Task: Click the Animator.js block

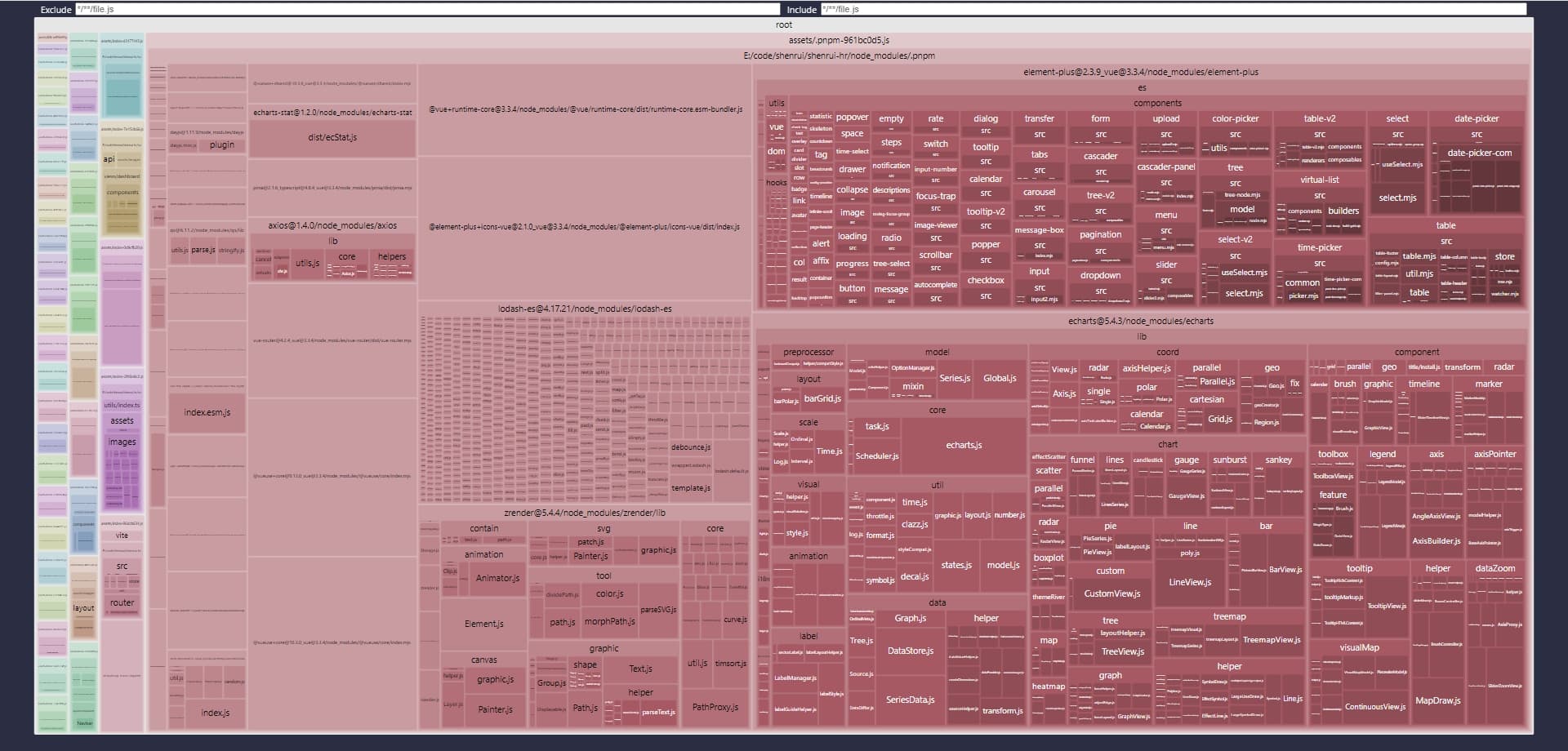Action: tap(497, 578)
